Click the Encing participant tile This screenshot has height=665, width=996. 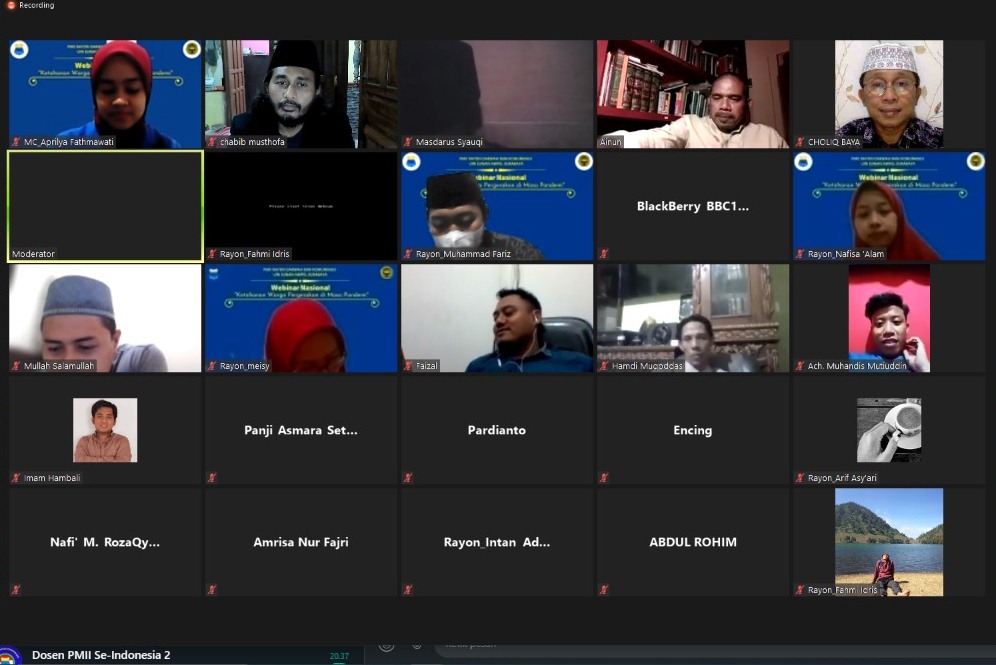tap(692, 430)
